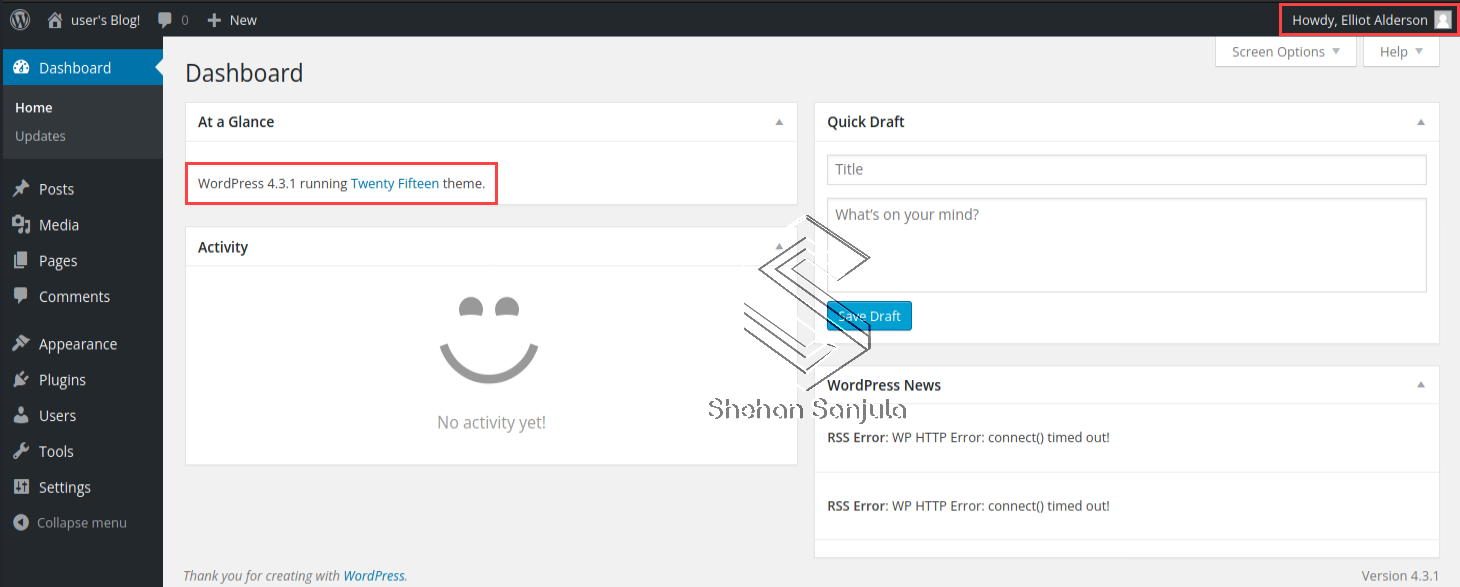This screenshot has height=587, width=1460.
Task: Expand the Screen Options dropdown
Action: 1286,52
